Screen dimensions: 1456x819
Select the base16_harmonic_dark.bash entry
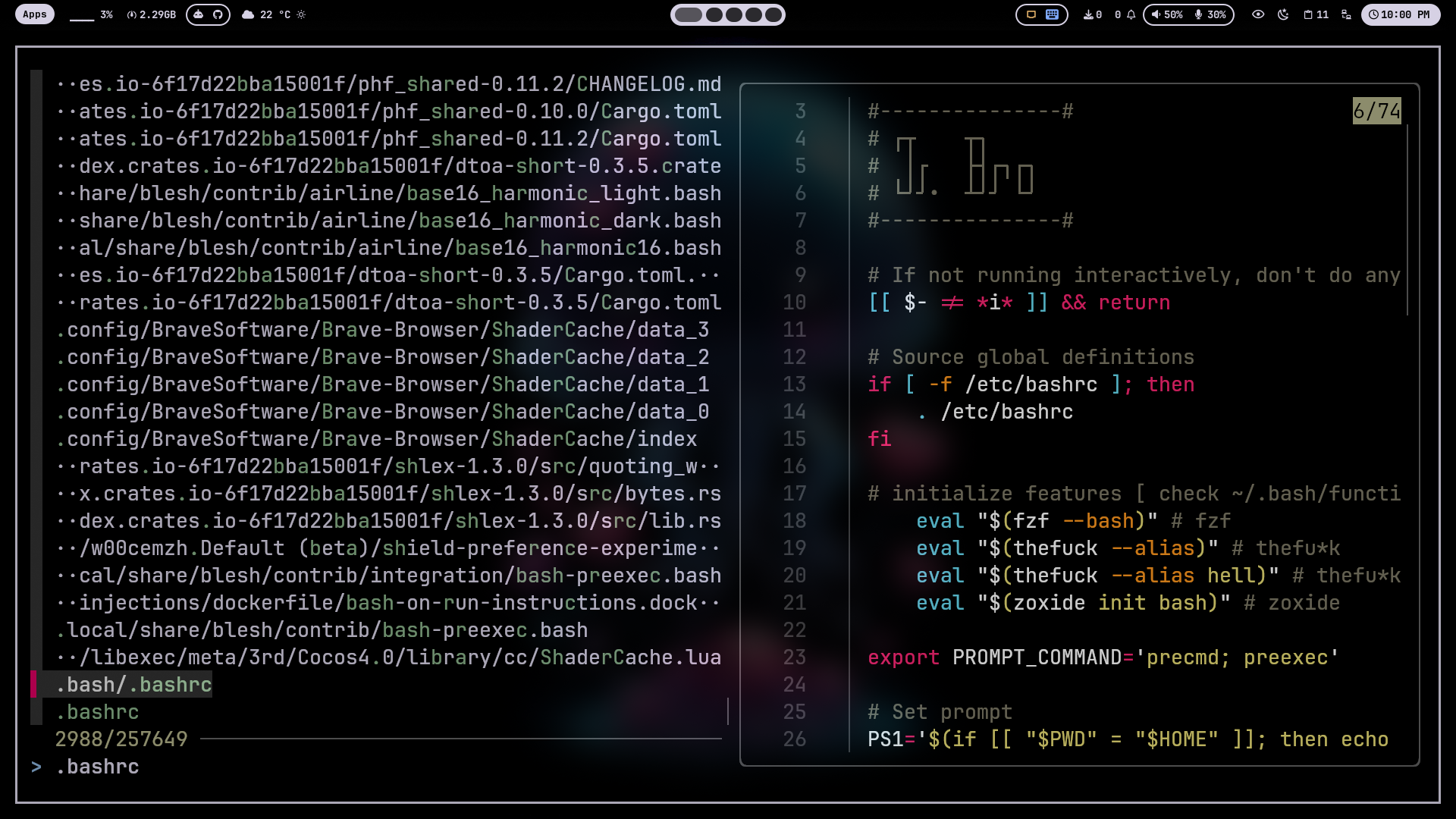pos(388,221)
